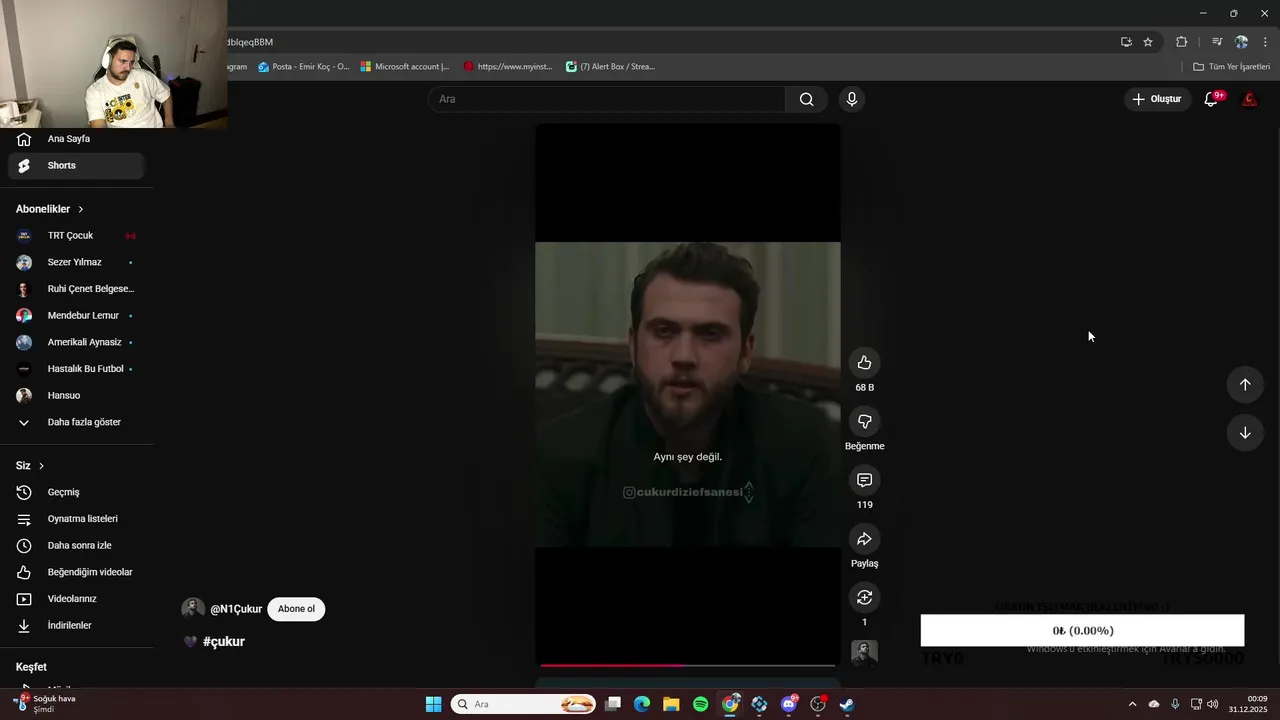Go to the next Short
The image size is (1280, 720).
pos(1245,432)
